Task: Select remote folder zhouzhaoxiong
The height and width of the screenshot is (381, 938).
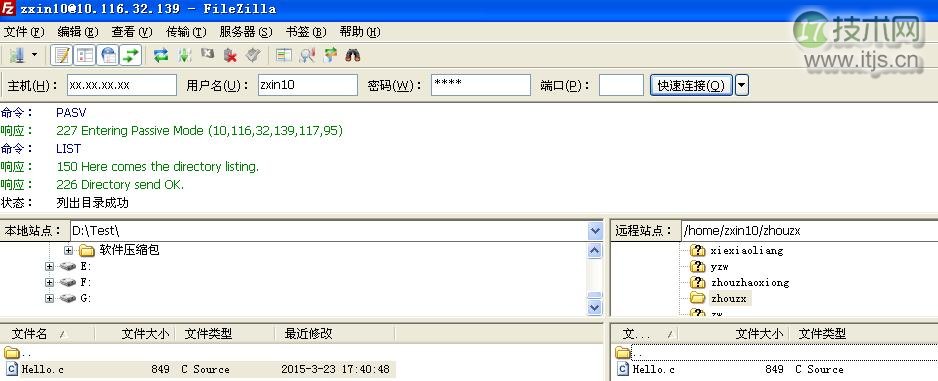Action: pos(750,282)
